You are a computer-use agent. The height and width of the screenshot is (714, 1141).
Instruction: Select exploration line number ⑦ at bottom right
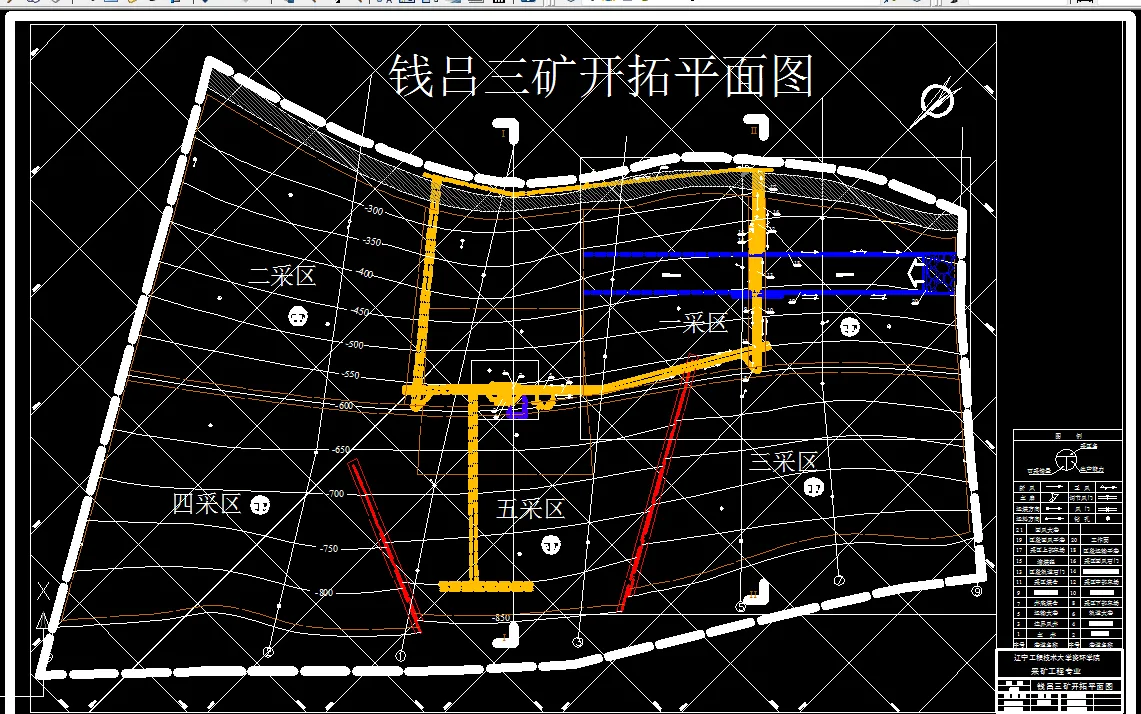(x=838, y=580)
